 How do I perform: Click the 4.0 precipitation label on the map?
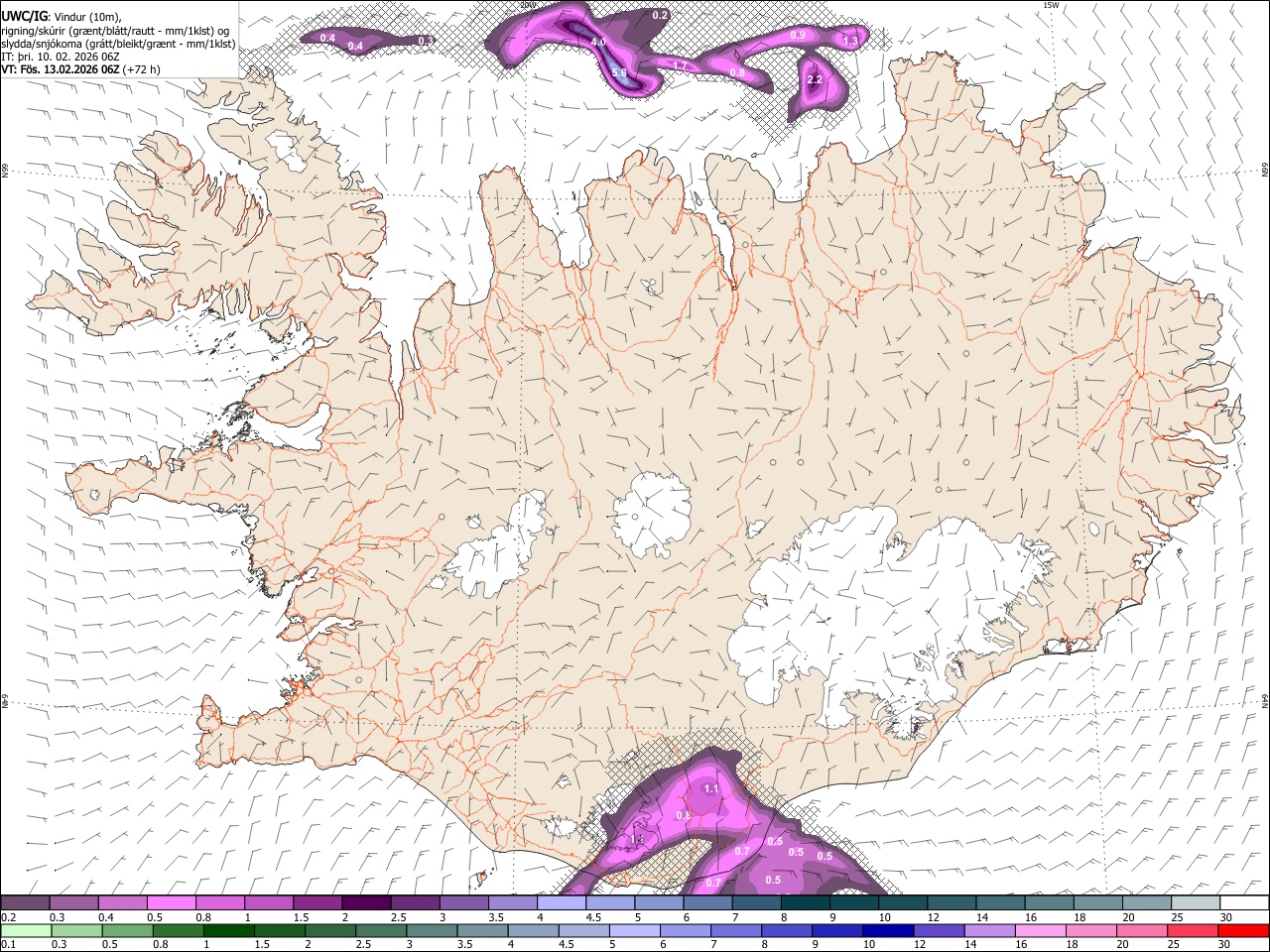click(x=598, y=43)
